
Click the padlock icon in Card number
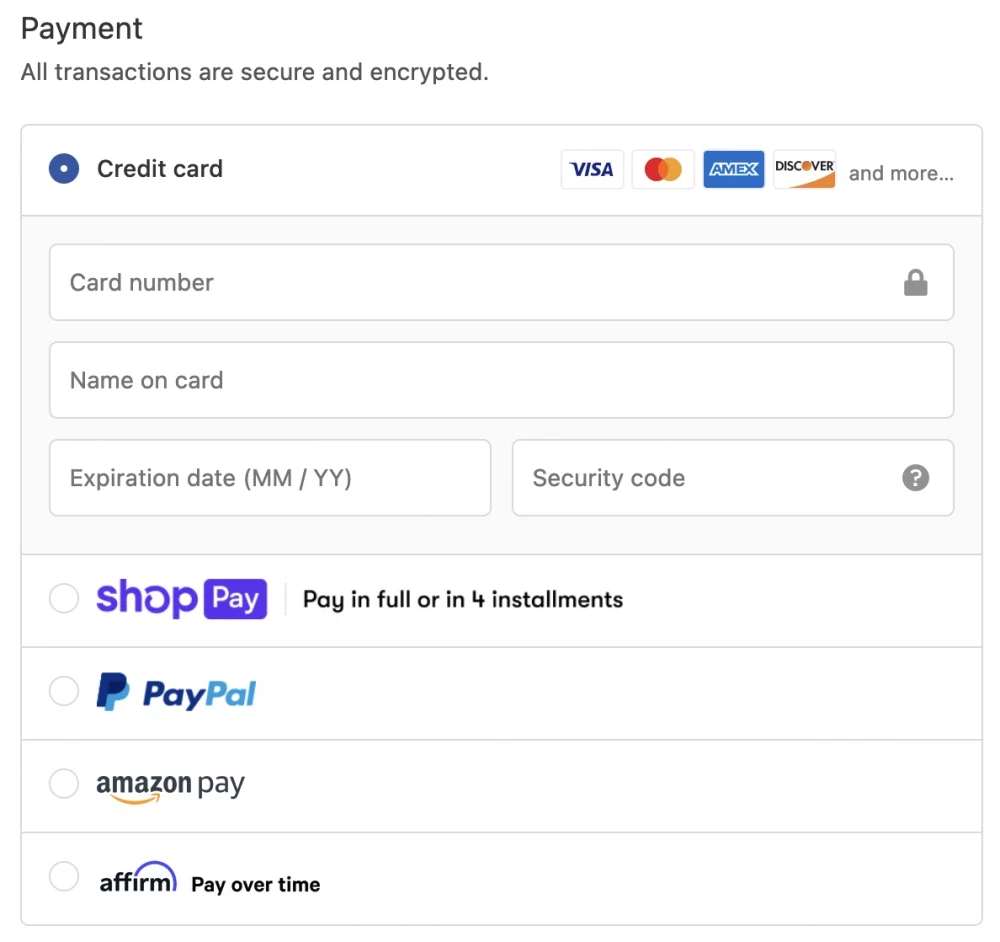915,284
